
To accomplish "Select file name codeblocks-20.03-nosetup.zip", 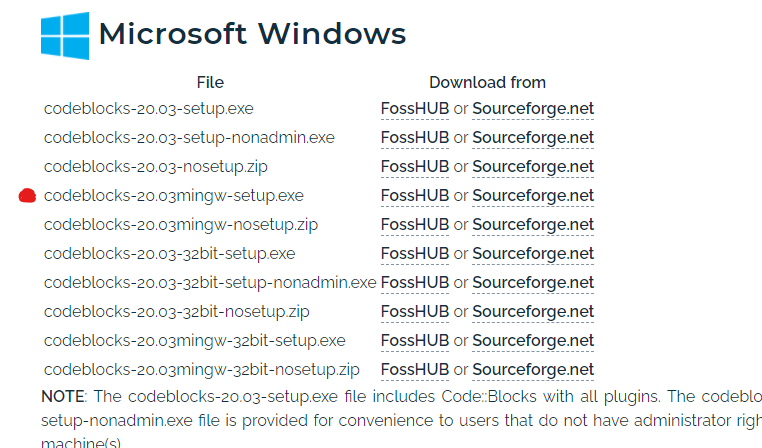I will click(156, 167).
